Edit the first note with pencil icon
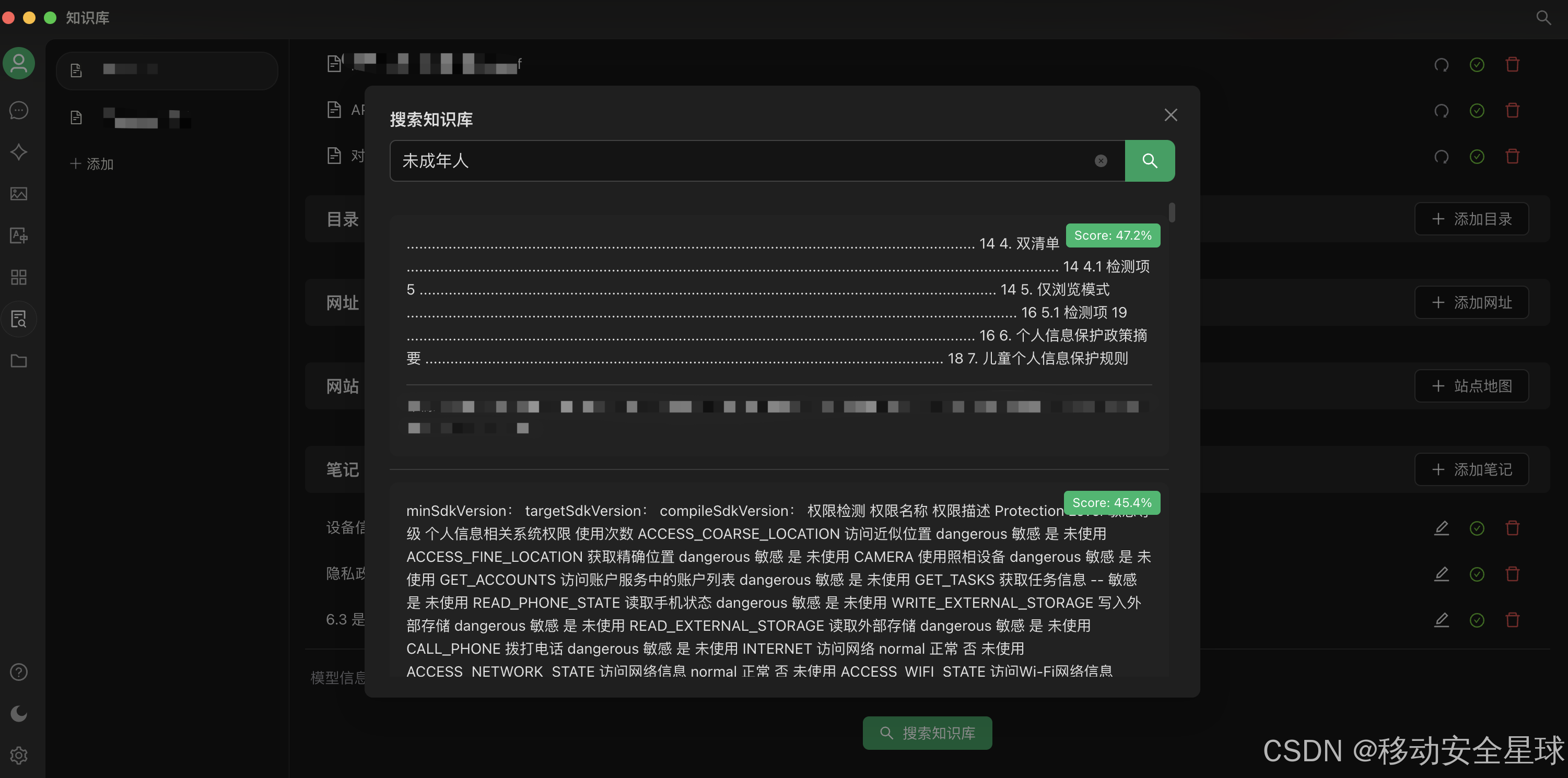The width and height of the screenshot is (1568, 778). tap(1441, 528)
